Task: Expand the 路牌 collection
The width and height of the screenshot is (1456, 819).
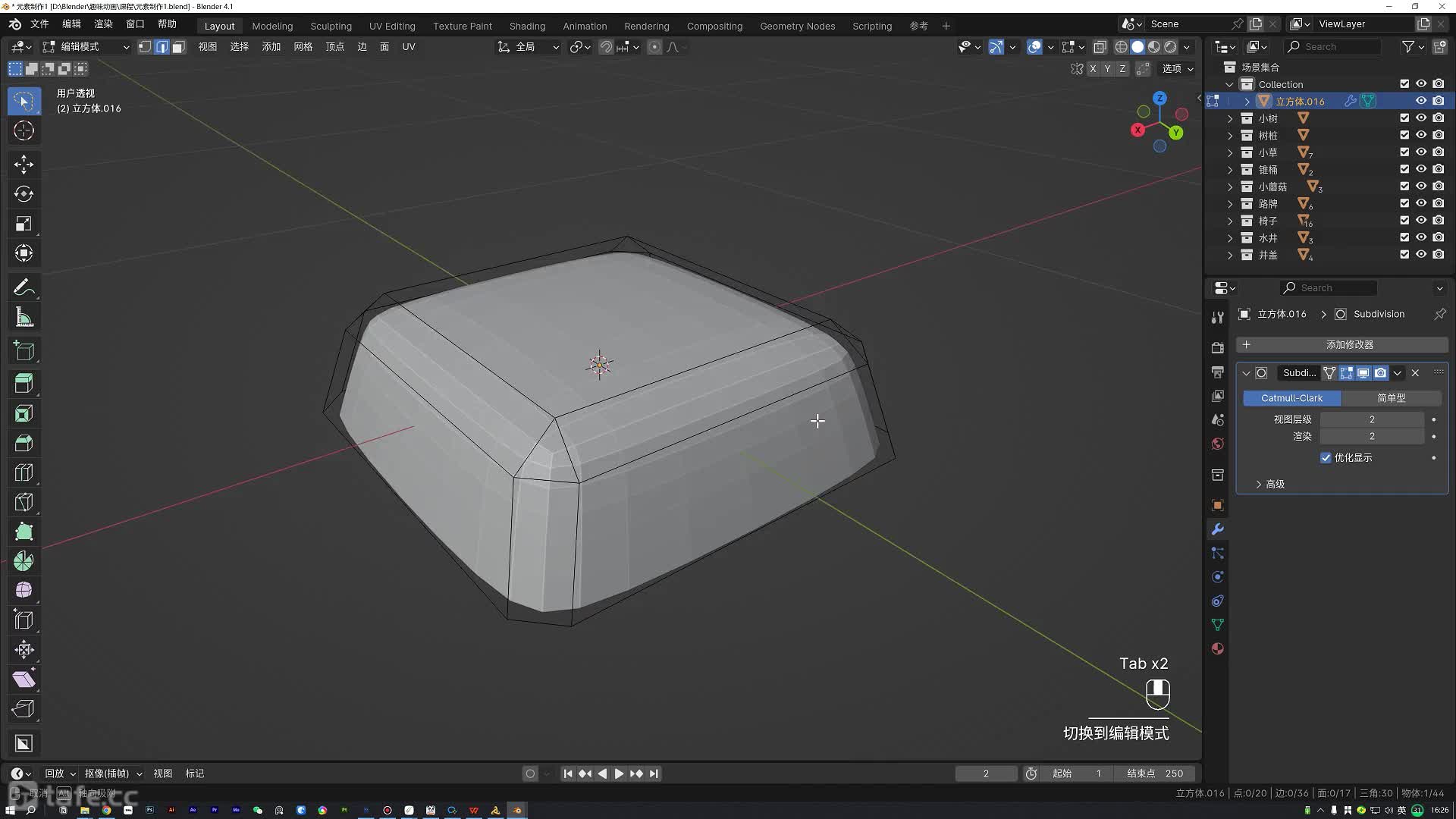Action: pyautogui.click(x=1230, y=204)
